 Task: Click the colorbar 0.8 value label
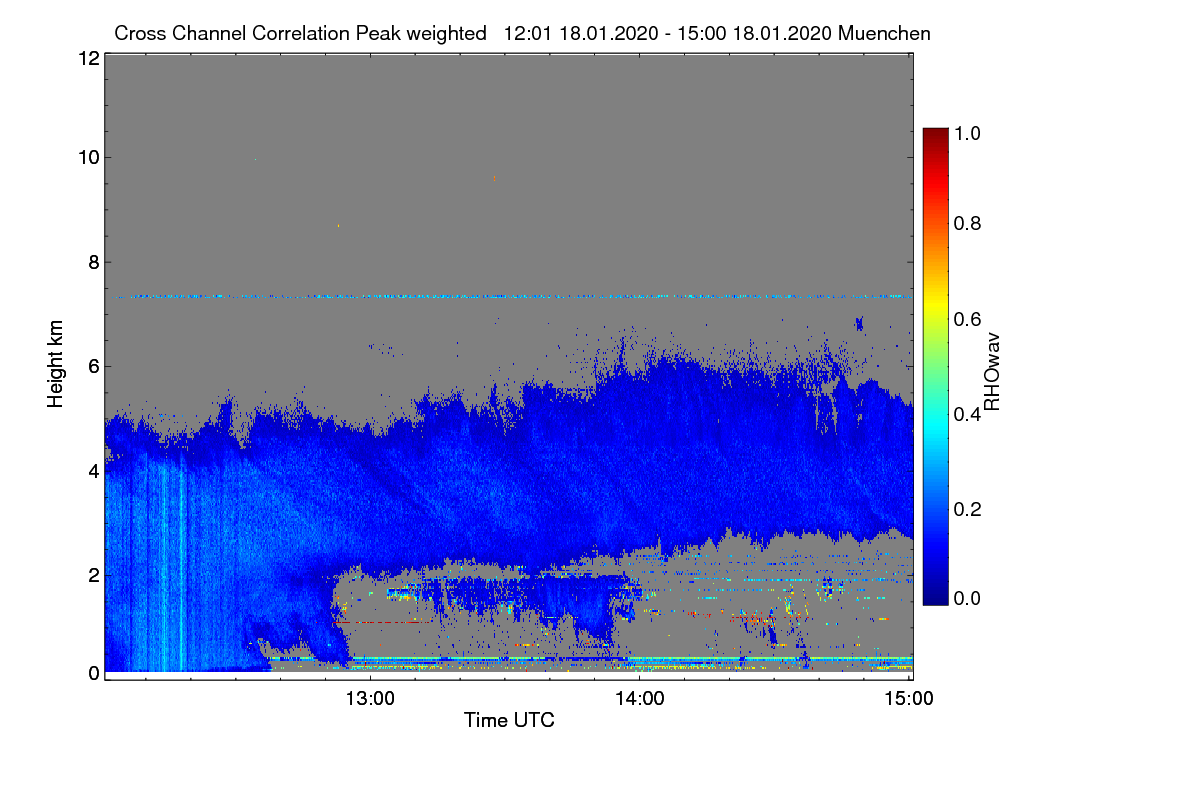969,223
